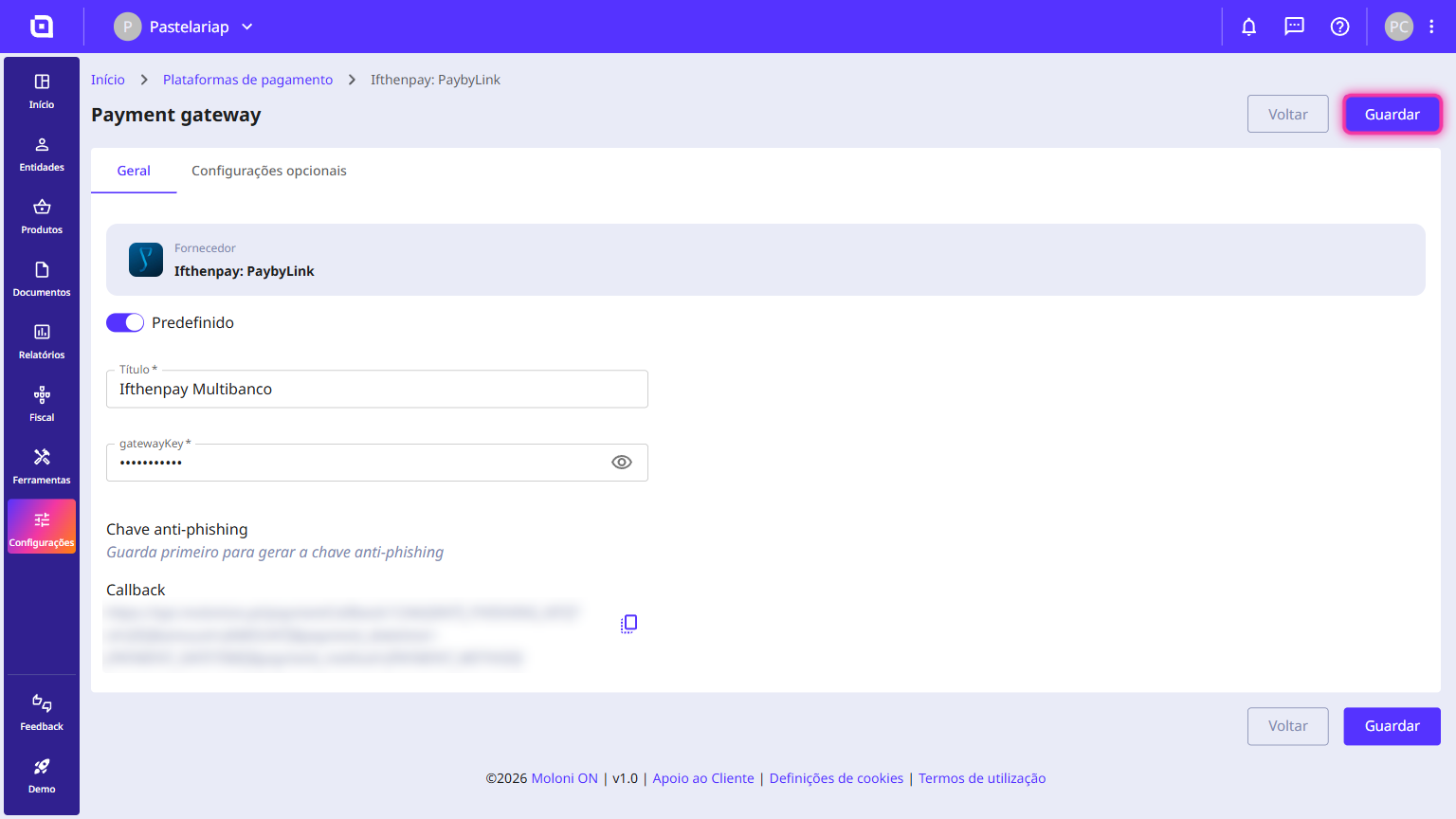
Task: Open Definições de cookies link
Action: point(836,778)
